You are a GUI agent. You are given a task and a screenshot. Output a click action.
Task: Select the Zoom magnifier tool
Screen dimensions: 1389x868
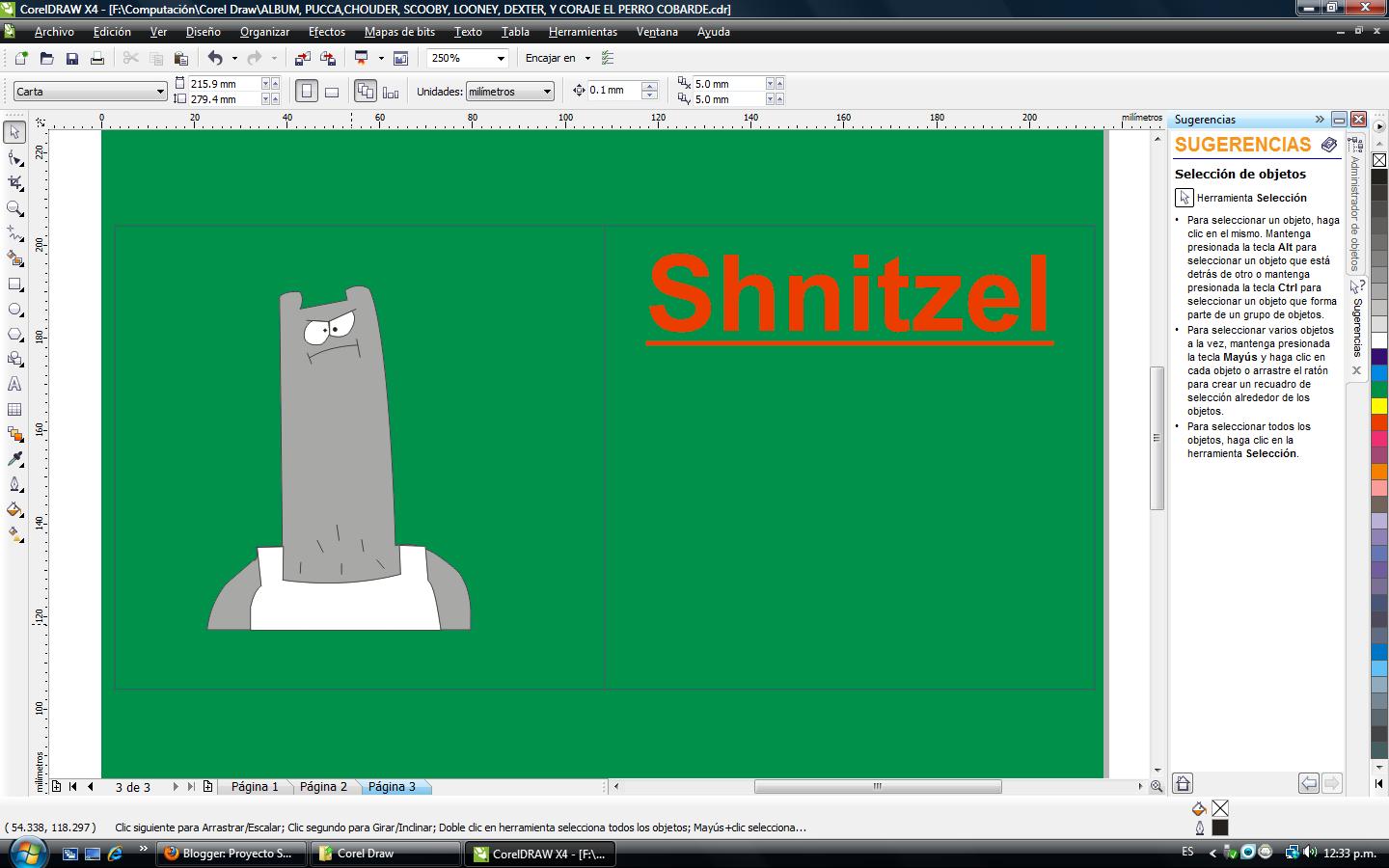14,208
